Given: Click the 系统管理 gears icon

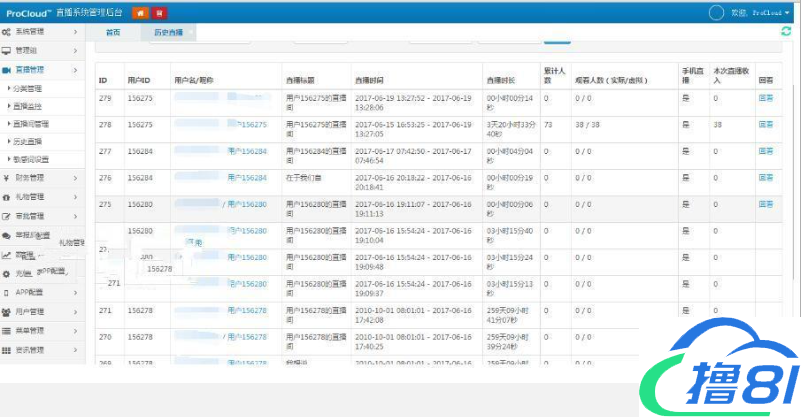Looking at the screenshot, I should [7, 33].
